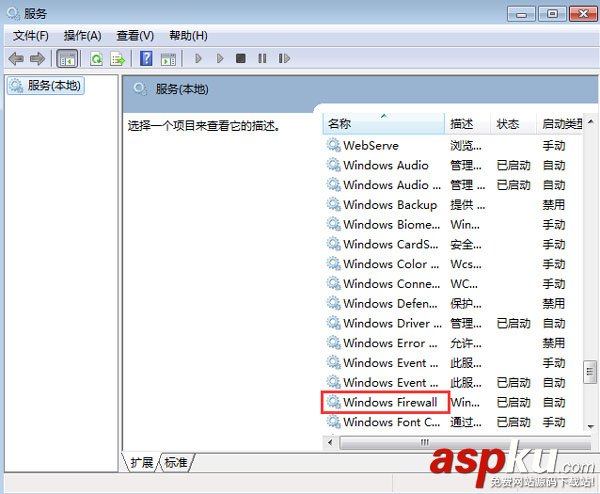The height and width of the screenshot is (494, 600).
Task: Select the Windows Firewall service
Action: click(453, 403)
